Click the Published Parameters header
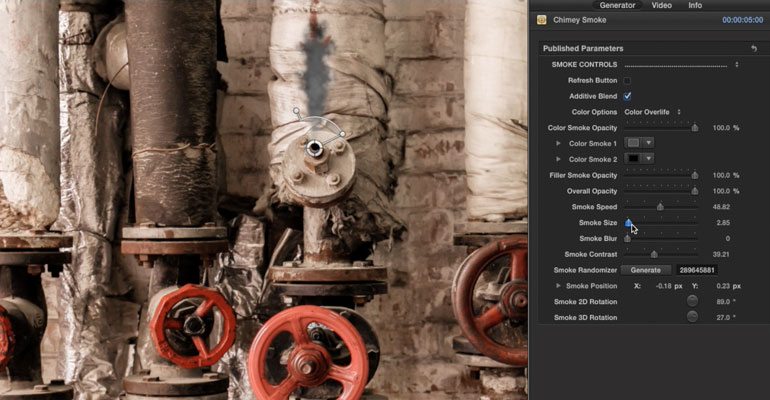This screenshot has width=770, height=400. (x=583, y=48)
